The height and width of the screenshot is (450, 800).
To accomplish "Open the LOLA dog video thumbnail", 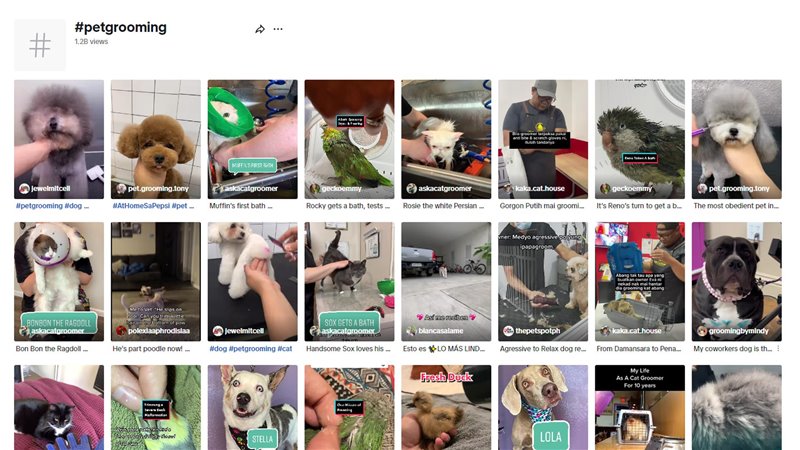I will click(543, 407).
